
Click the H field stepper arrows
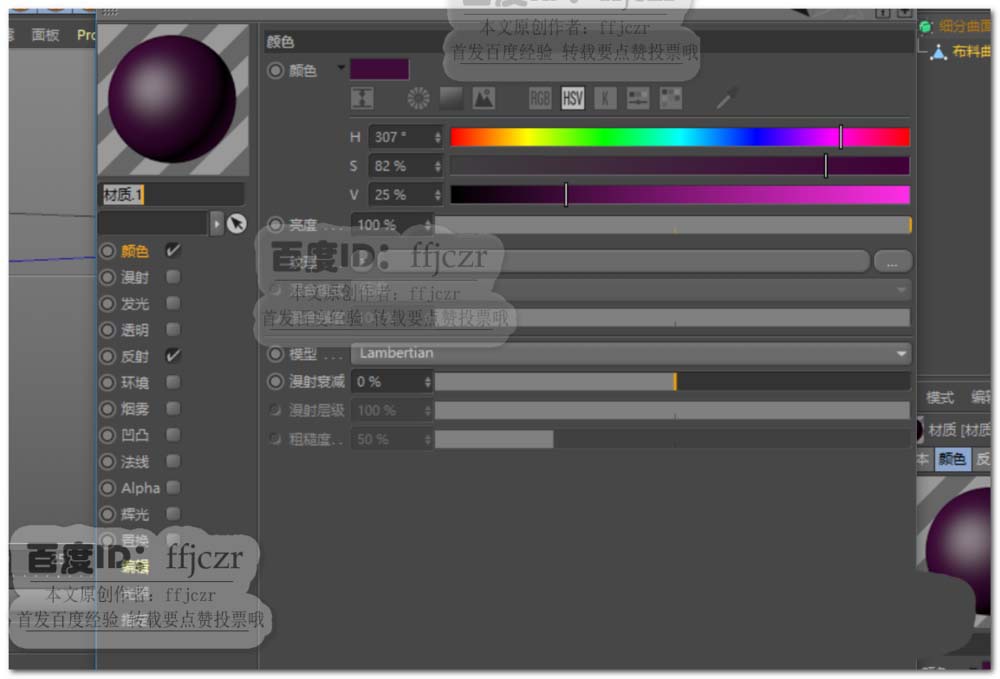tap(438, 137)
